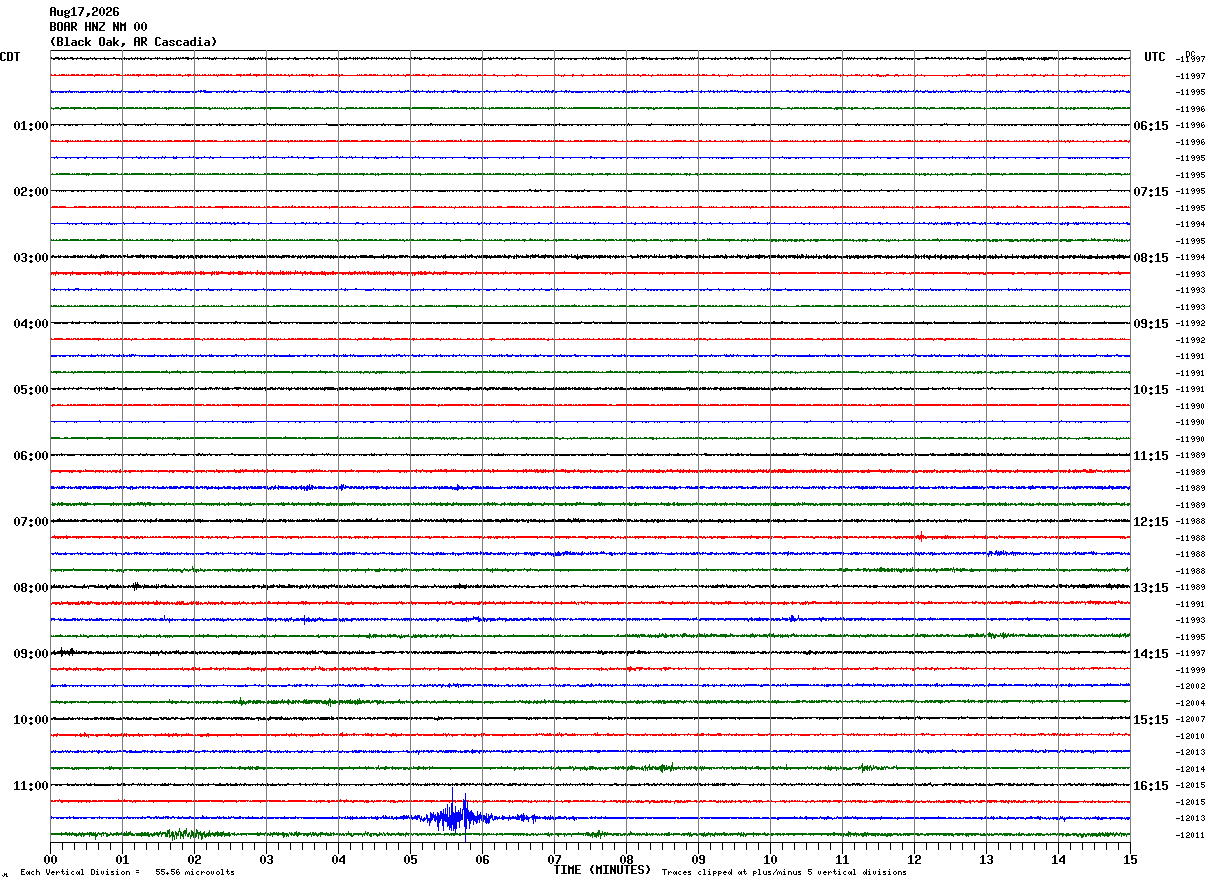Select the Black Oak, AR Cascadia location text
This screenshot has height=886, width=1210.
coord(133,42)
